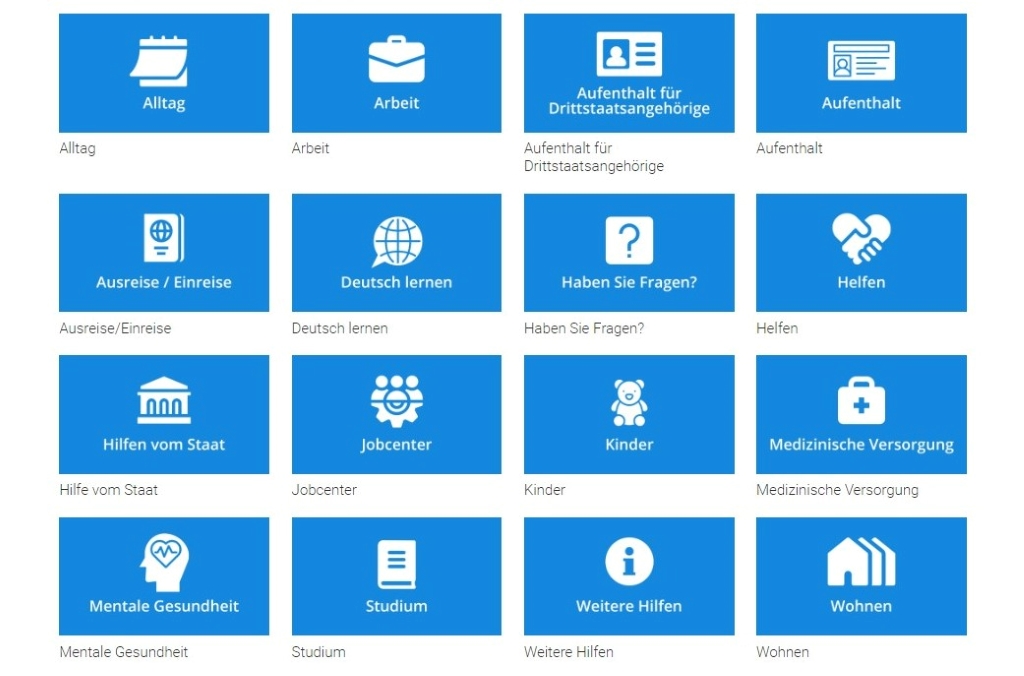Select the book icon for Studium
The width and height of the screenshot is (1024, 676).
396,564
